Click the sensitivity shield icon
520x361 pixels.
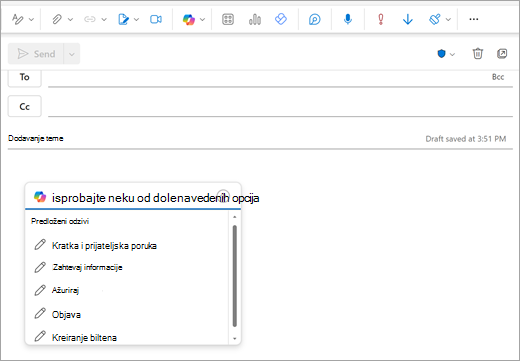[x=441, y=54]
